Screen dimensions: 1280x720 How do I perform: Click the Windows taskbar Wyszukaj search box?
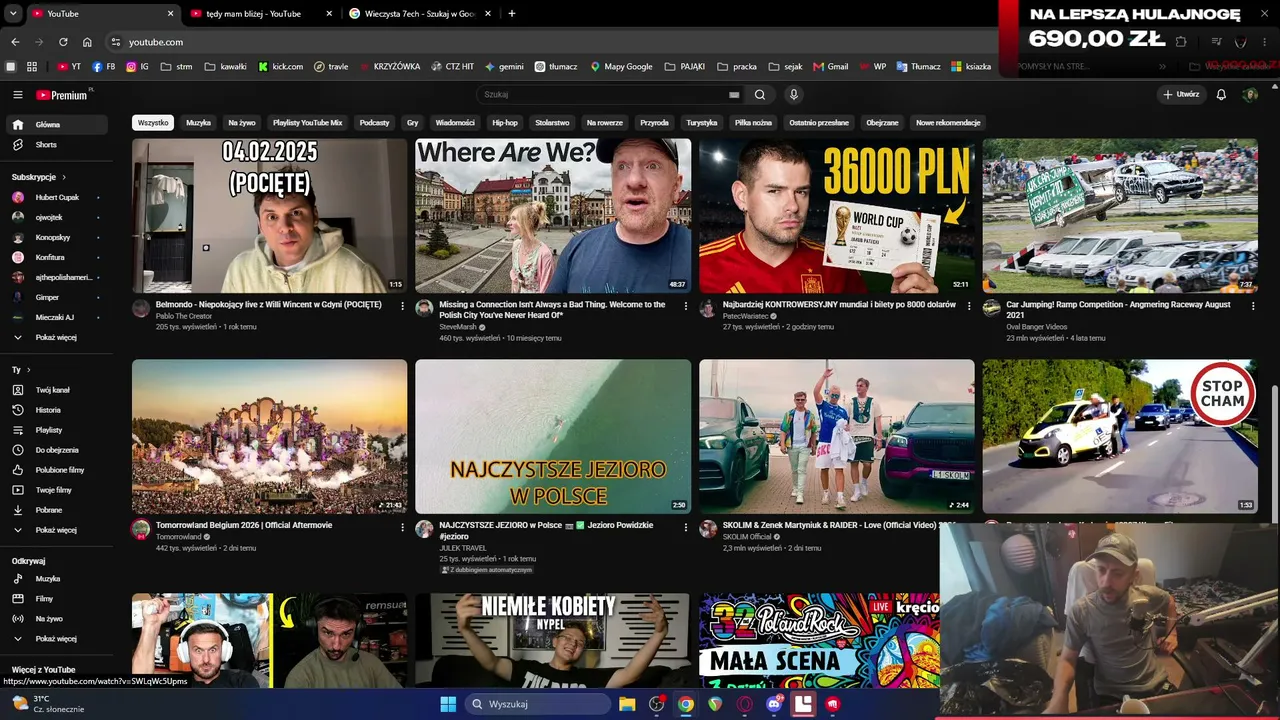(x=538, y=704)
